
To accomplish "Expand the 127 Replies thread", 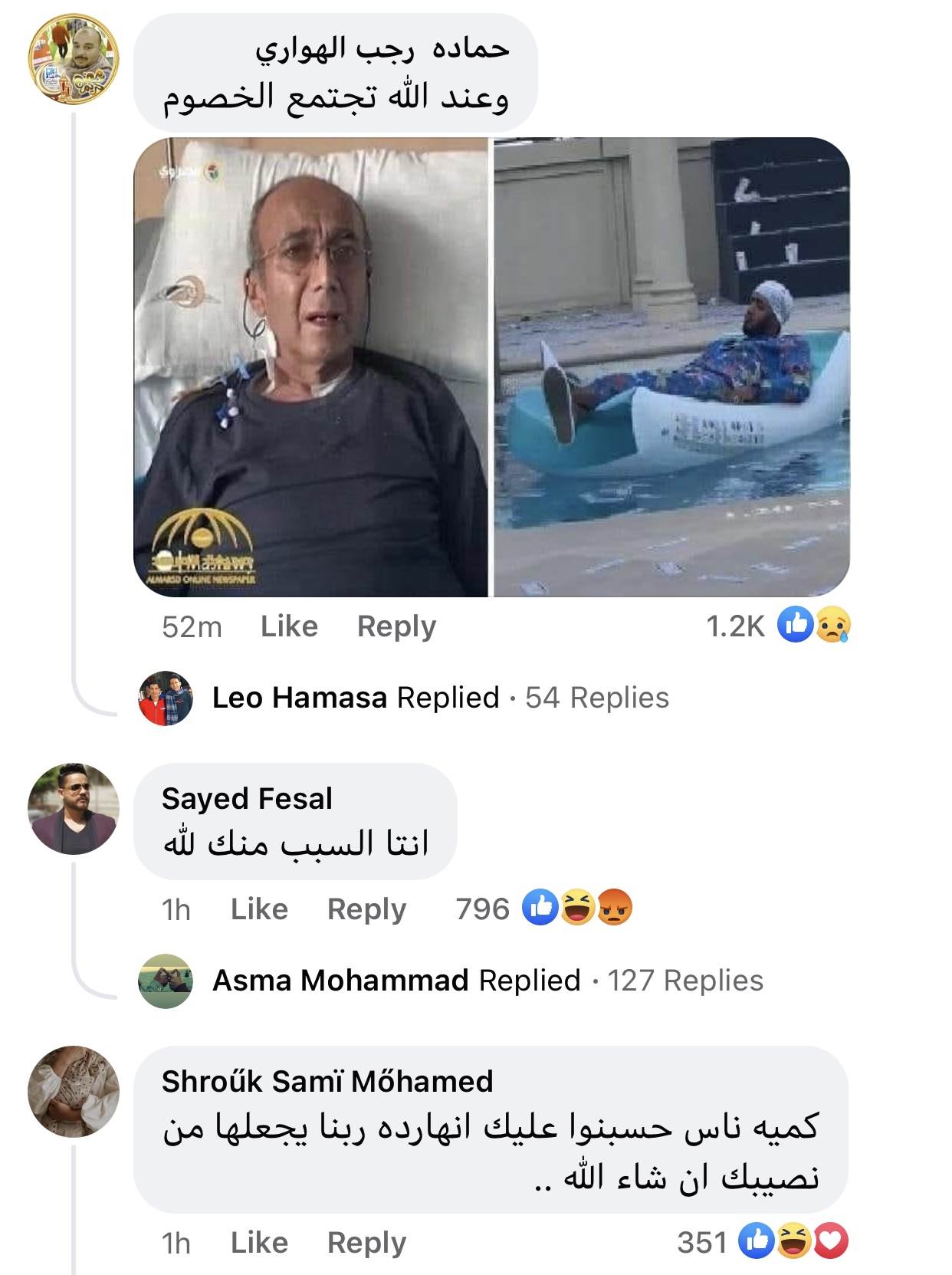I will [685, 981].
